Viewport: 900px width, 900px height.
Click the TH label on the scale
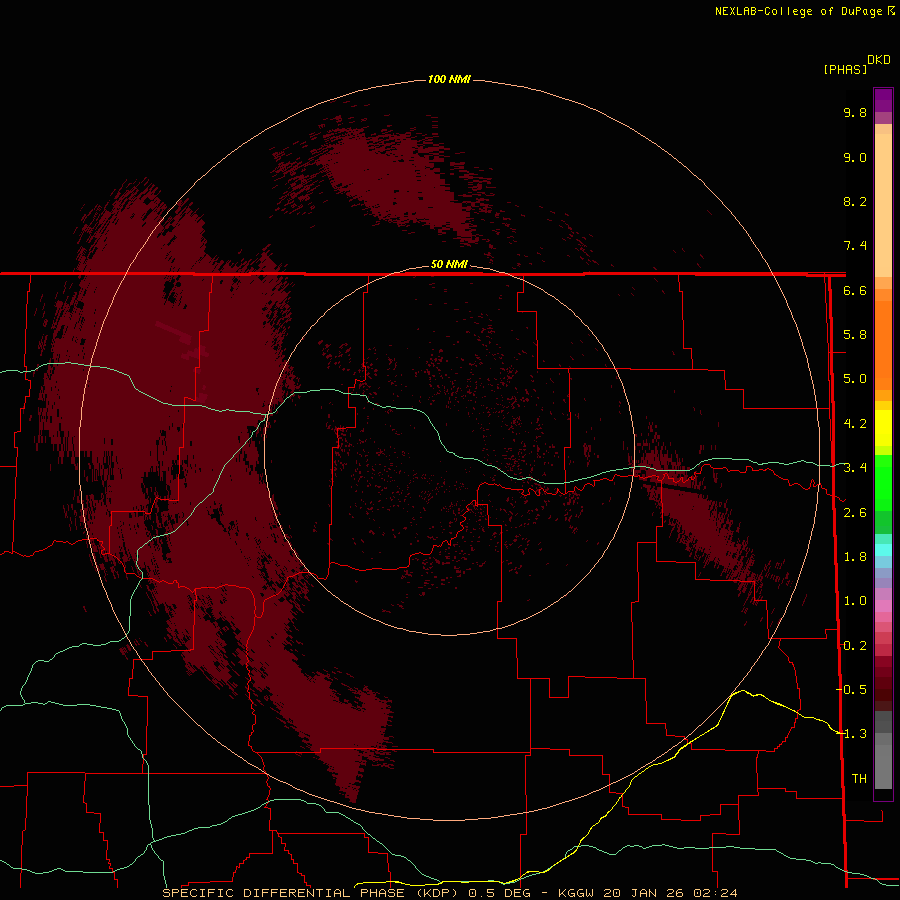[x=859, y=779]
